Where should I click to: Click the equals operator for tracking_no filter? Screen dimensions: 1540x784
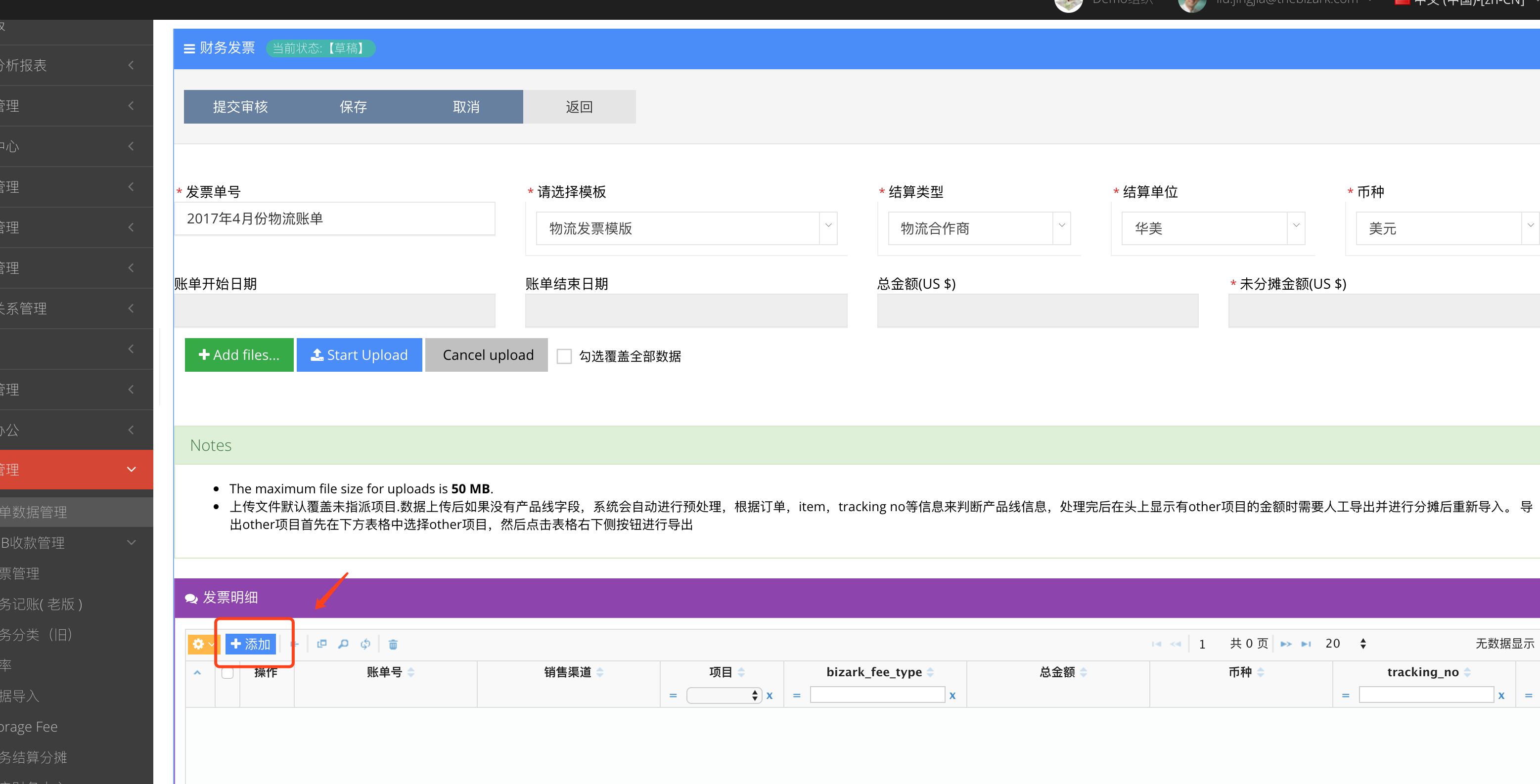click(1345, 696)
